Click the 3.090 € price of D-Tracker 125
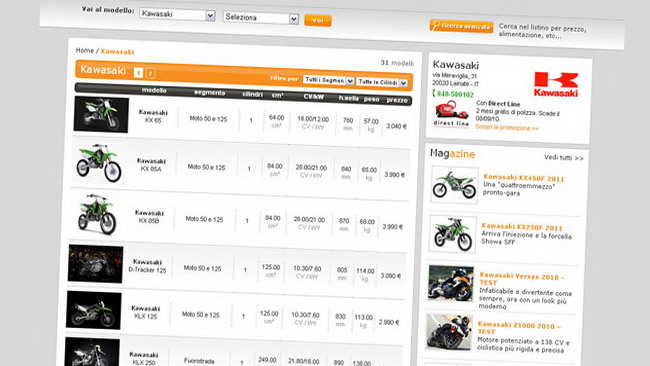The image size is (650, 366). pyautogui.click(x=390, y=276)
